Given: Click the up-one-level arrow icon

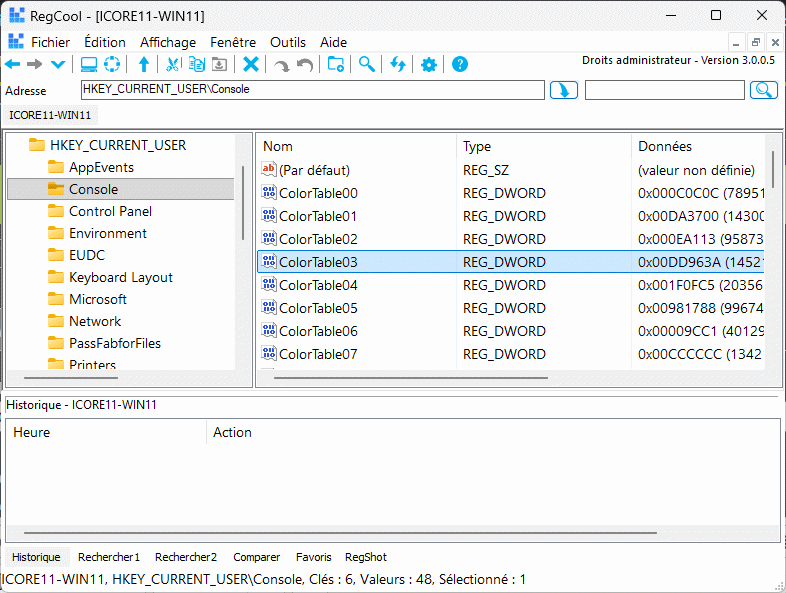Looking at the screenshot, I should click(144, 65).
